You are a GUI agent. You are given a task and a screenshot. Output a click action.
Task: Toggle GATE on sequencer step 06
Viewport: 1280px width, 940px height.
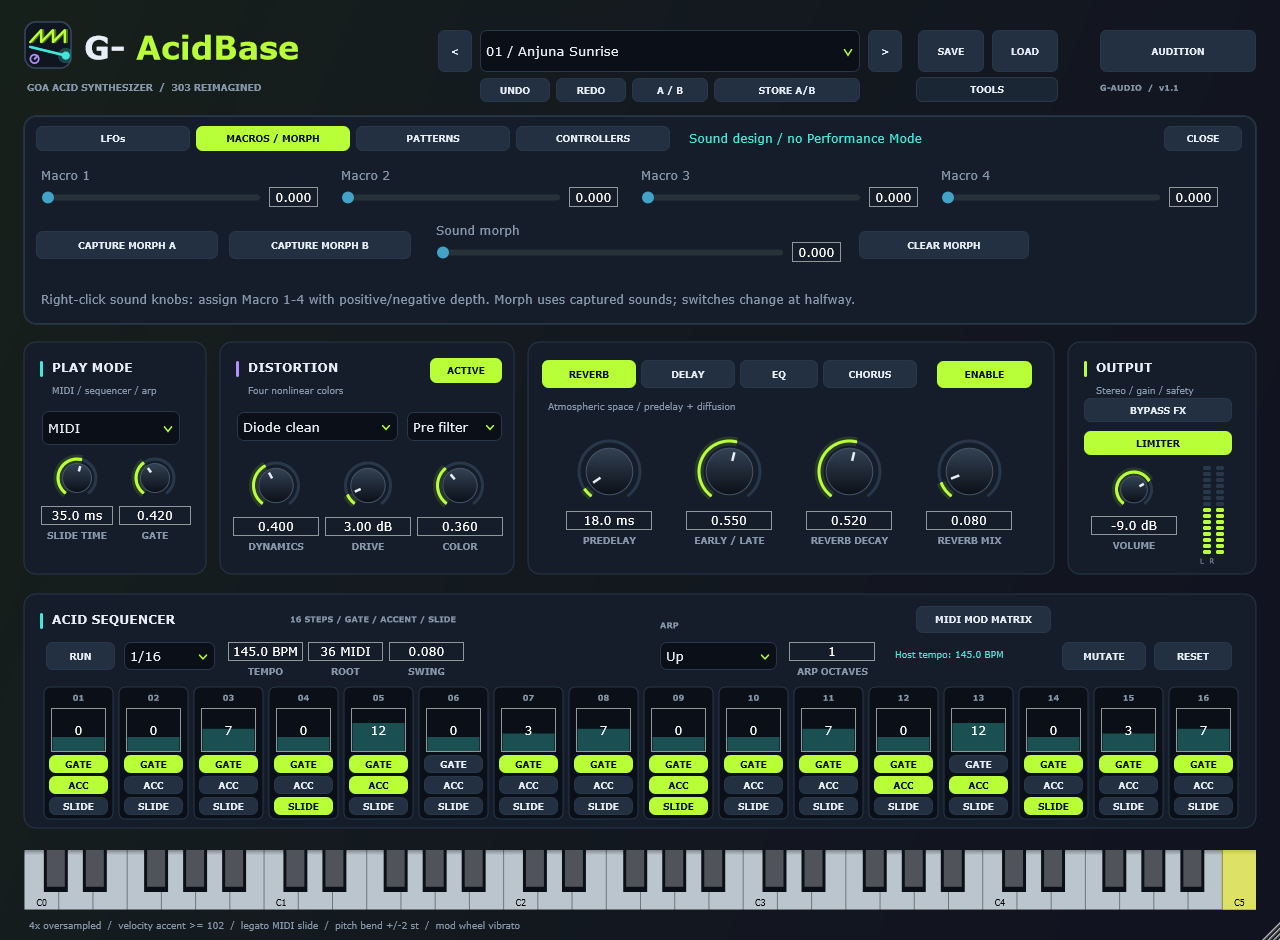tap(454, 764)
